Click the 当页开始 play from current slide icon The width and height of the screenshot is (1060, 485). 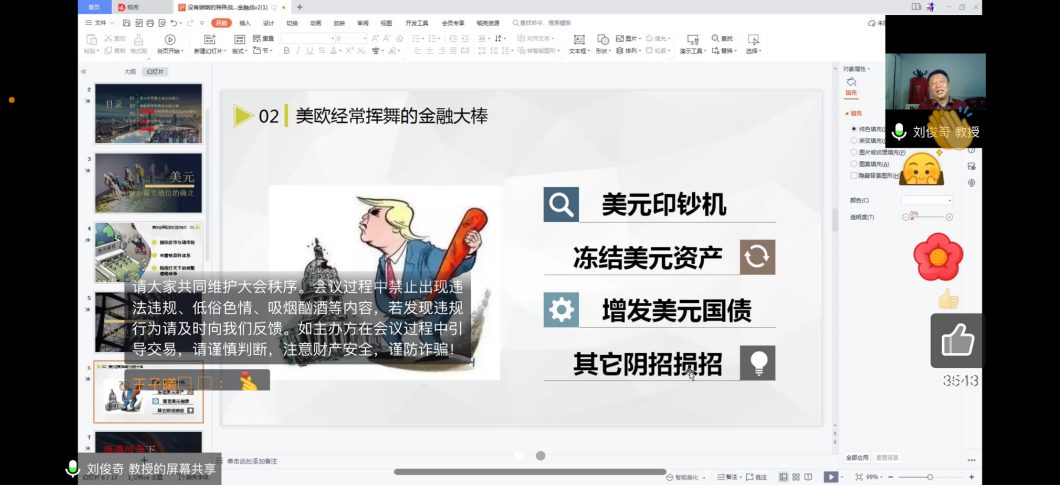(x=170, y=40)
